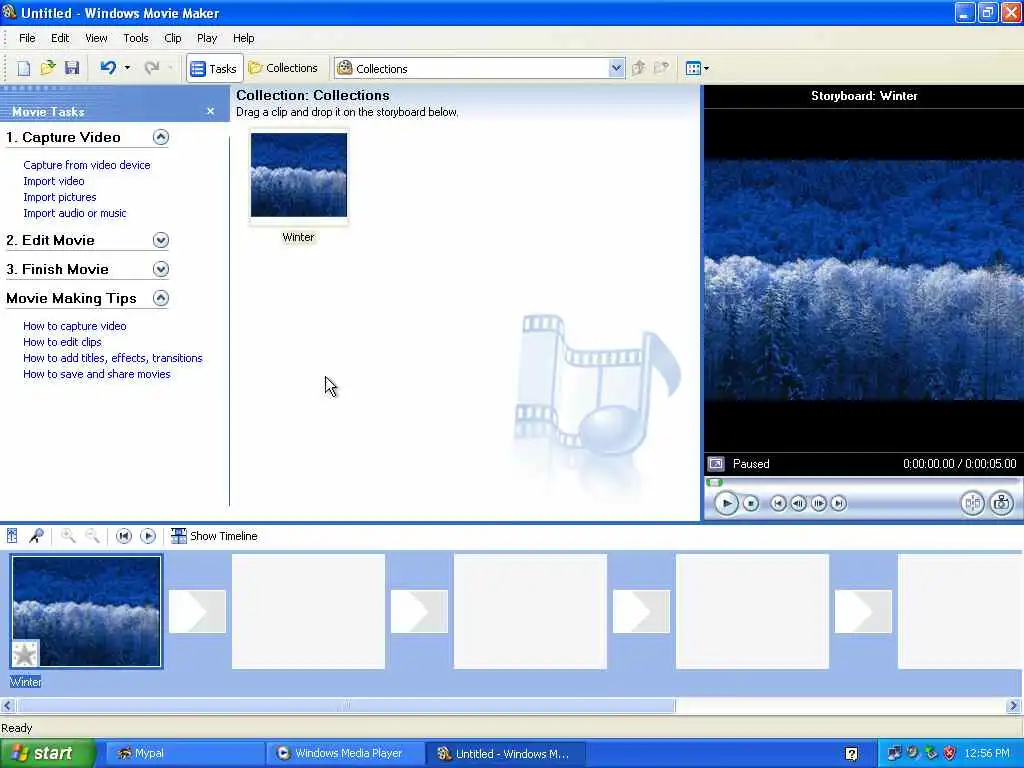The height and width of the screenshot is (768, 1024).
Task: Click the Up One Level icon
Action: click(x=639, y=68)
